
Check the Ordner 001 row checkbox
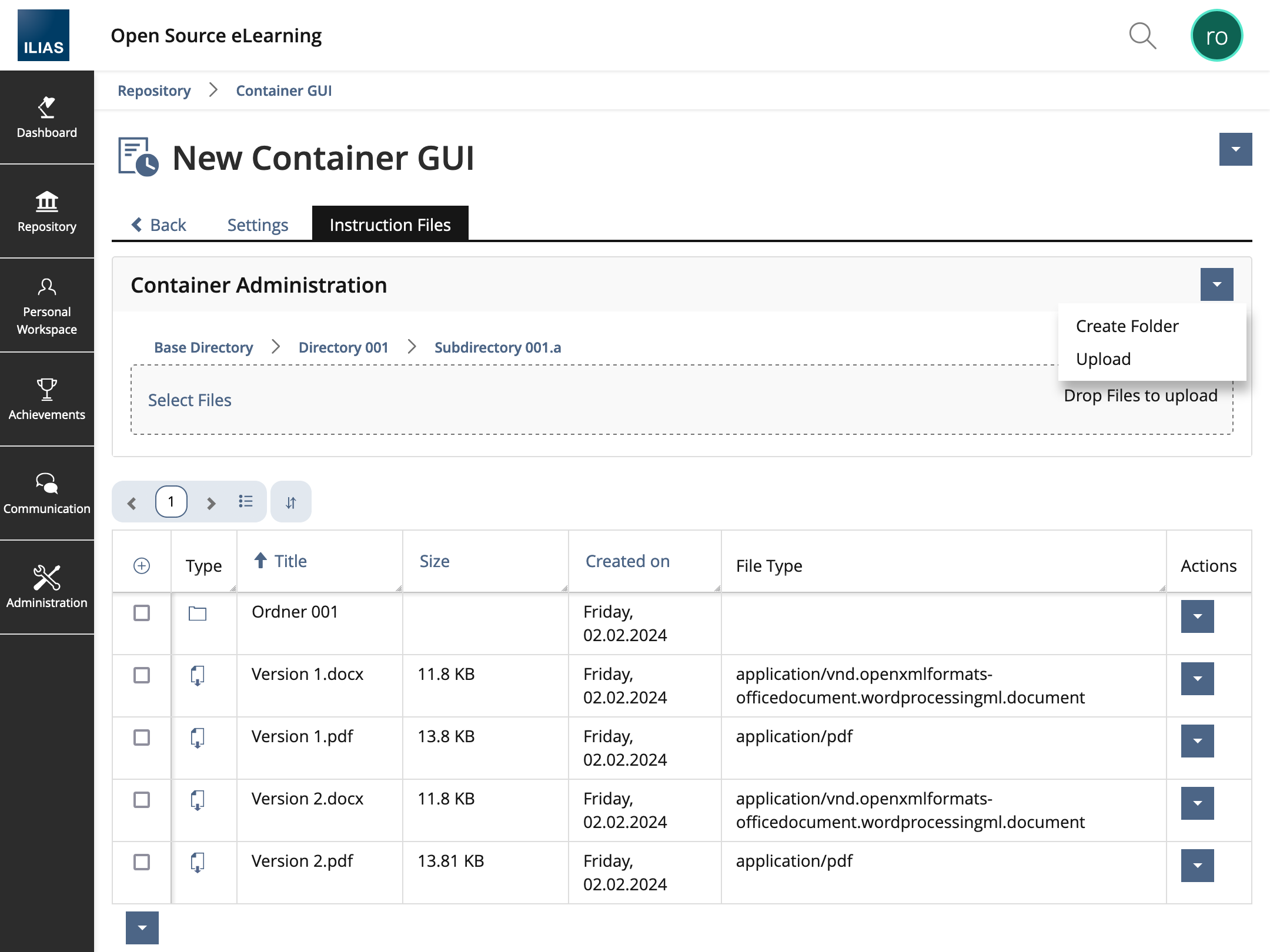point(142,613)
